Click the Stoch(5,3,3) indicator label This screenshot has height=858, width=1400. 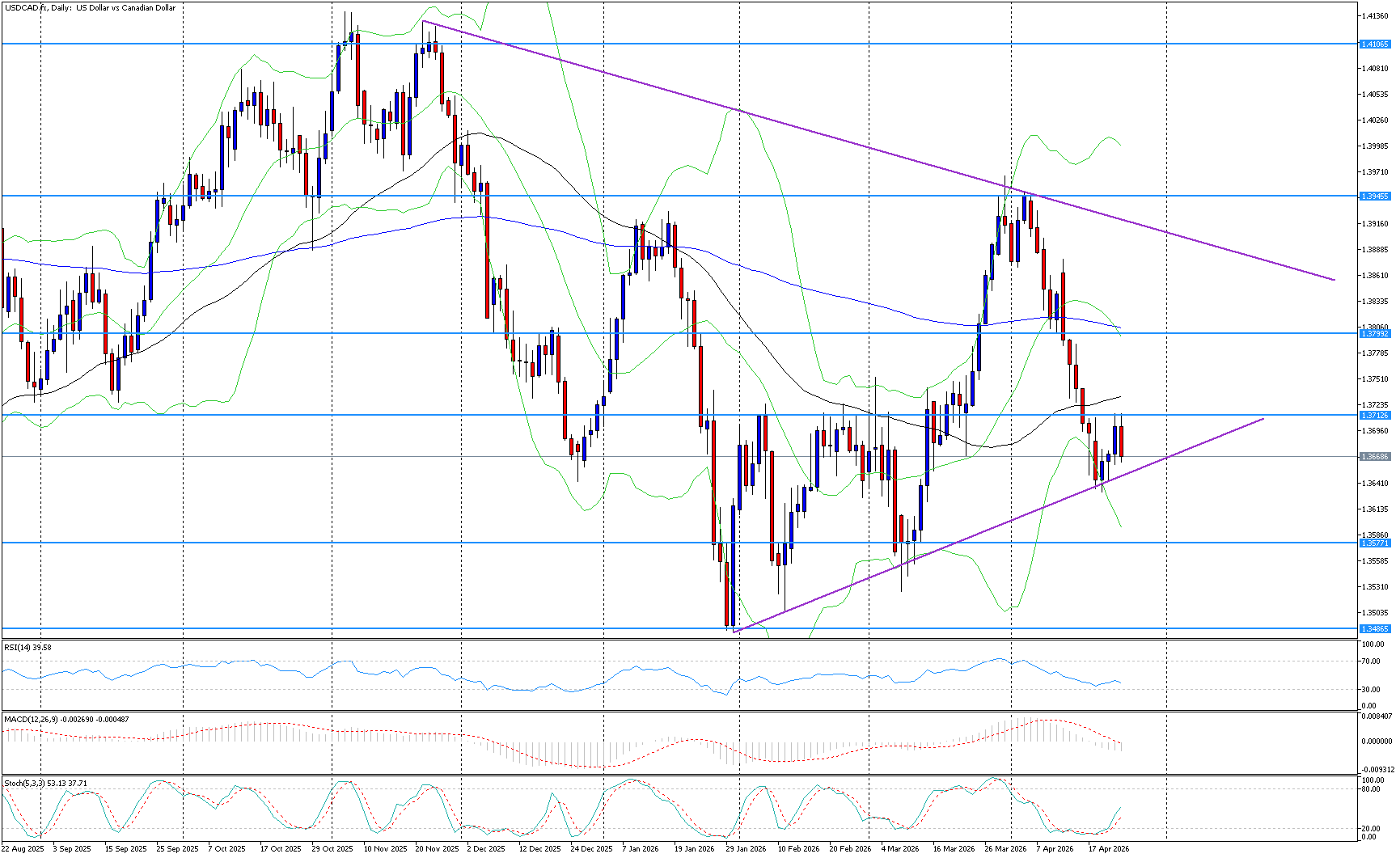click(45, 784)
